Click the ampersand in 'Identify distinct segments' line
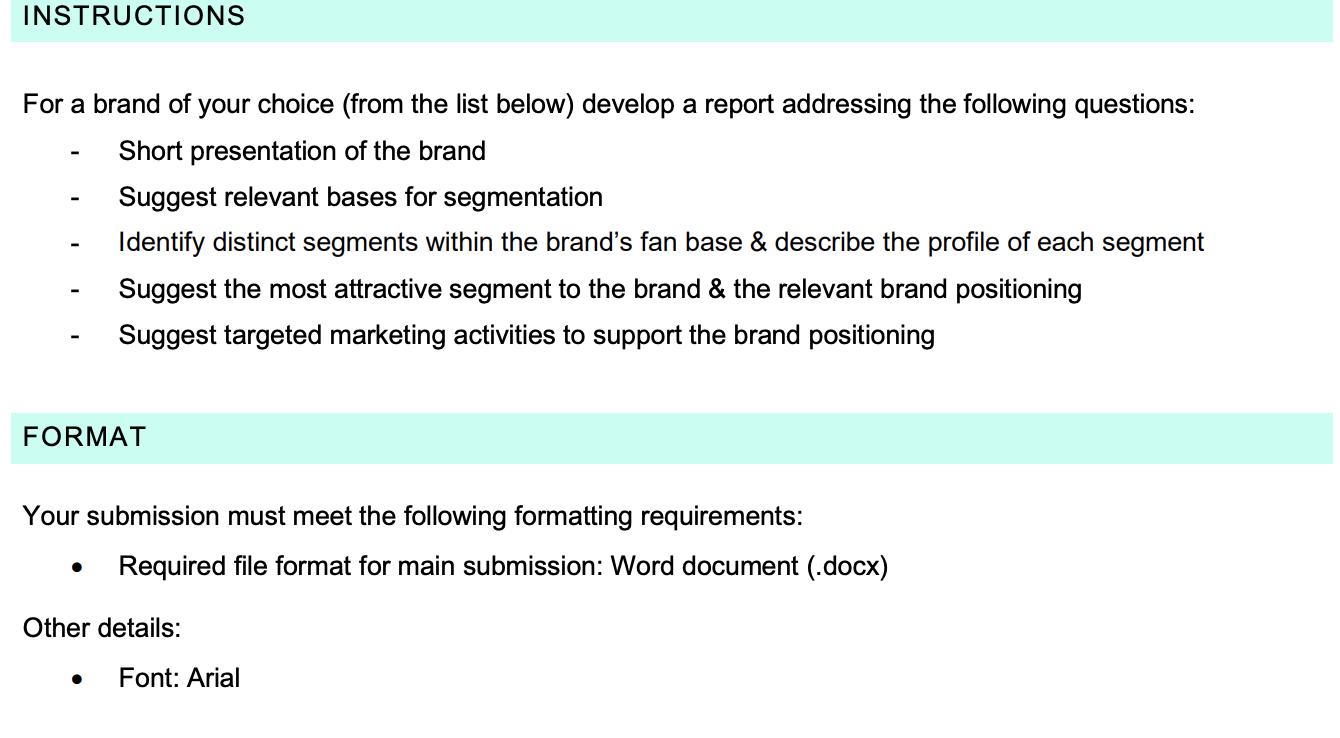The image size is (1340, 738). pos(758,243)
